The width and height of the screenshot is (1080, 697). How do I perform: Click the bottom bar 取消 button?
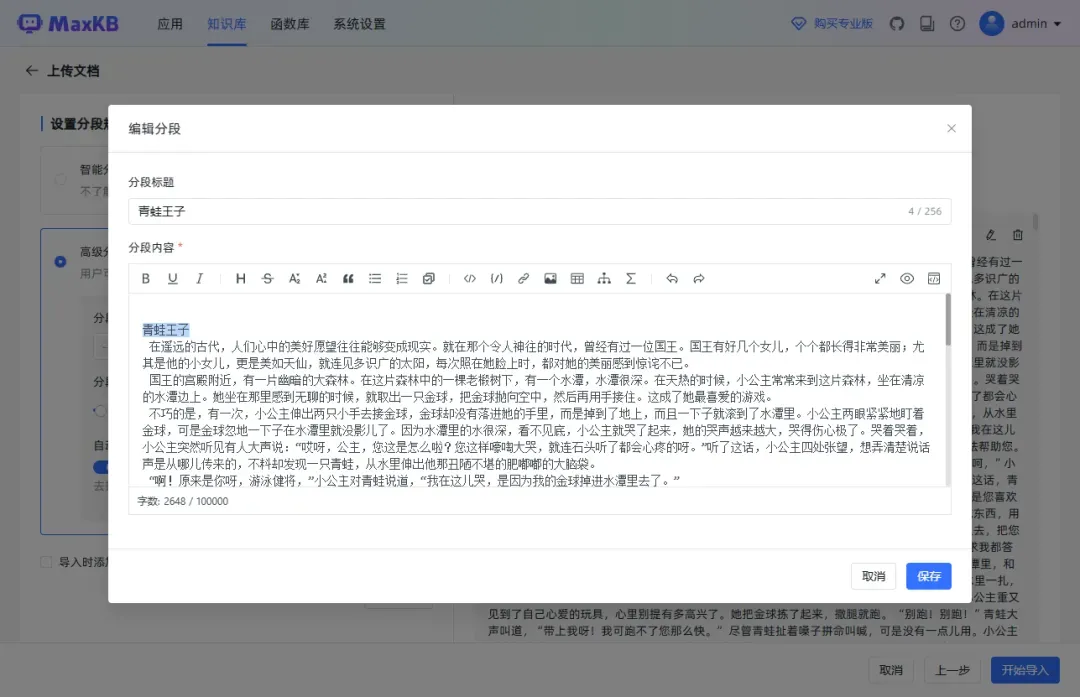(x=891, y=670)
